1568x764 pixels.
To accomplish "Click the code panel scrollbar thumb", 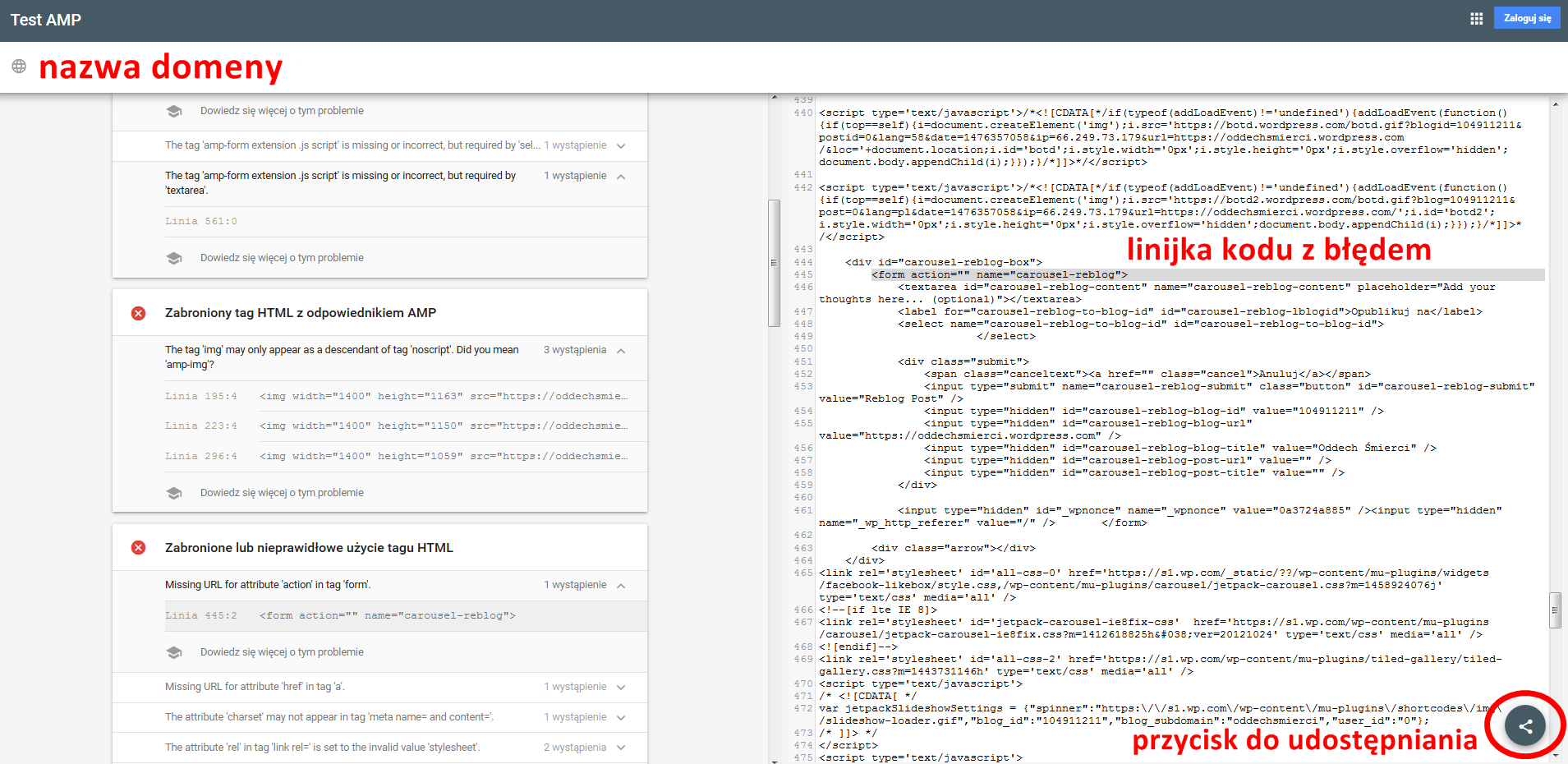I will point(1555,610).
